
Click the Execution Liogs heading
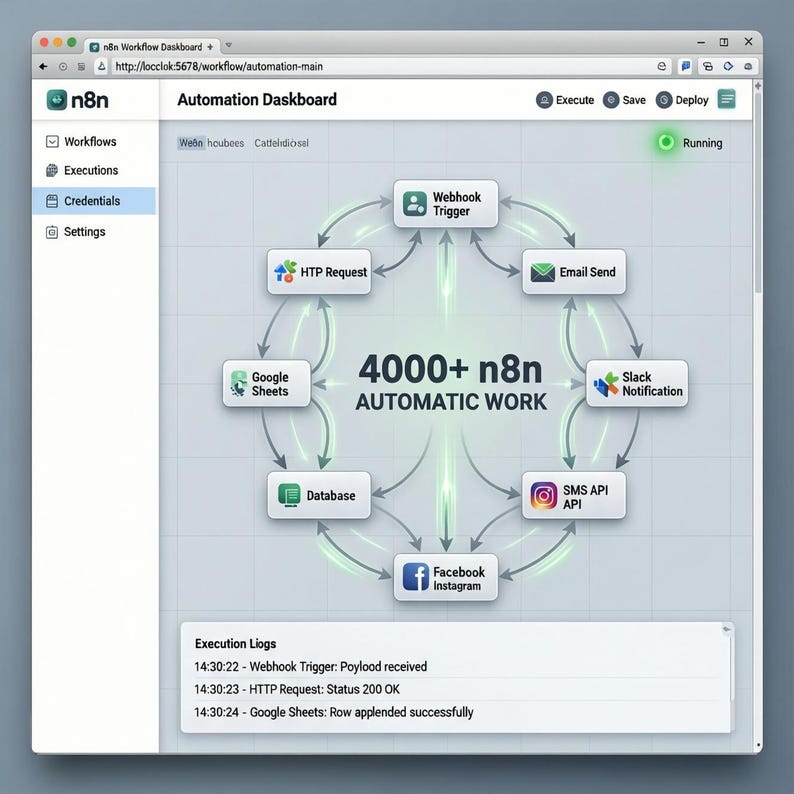(235, 644)
